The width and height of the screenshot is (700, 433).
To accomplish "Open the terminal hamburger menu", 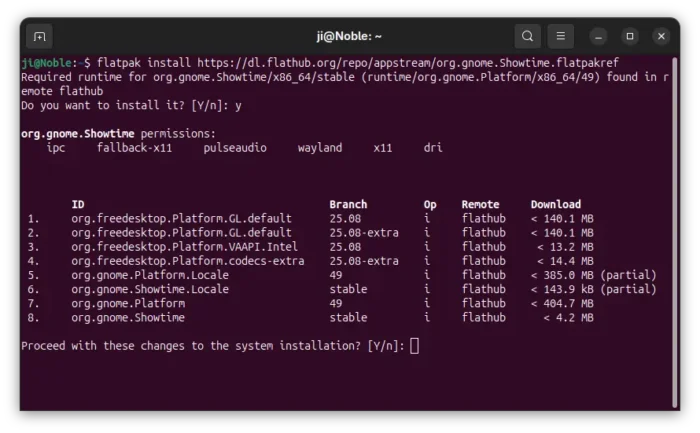I will [562, 37].
